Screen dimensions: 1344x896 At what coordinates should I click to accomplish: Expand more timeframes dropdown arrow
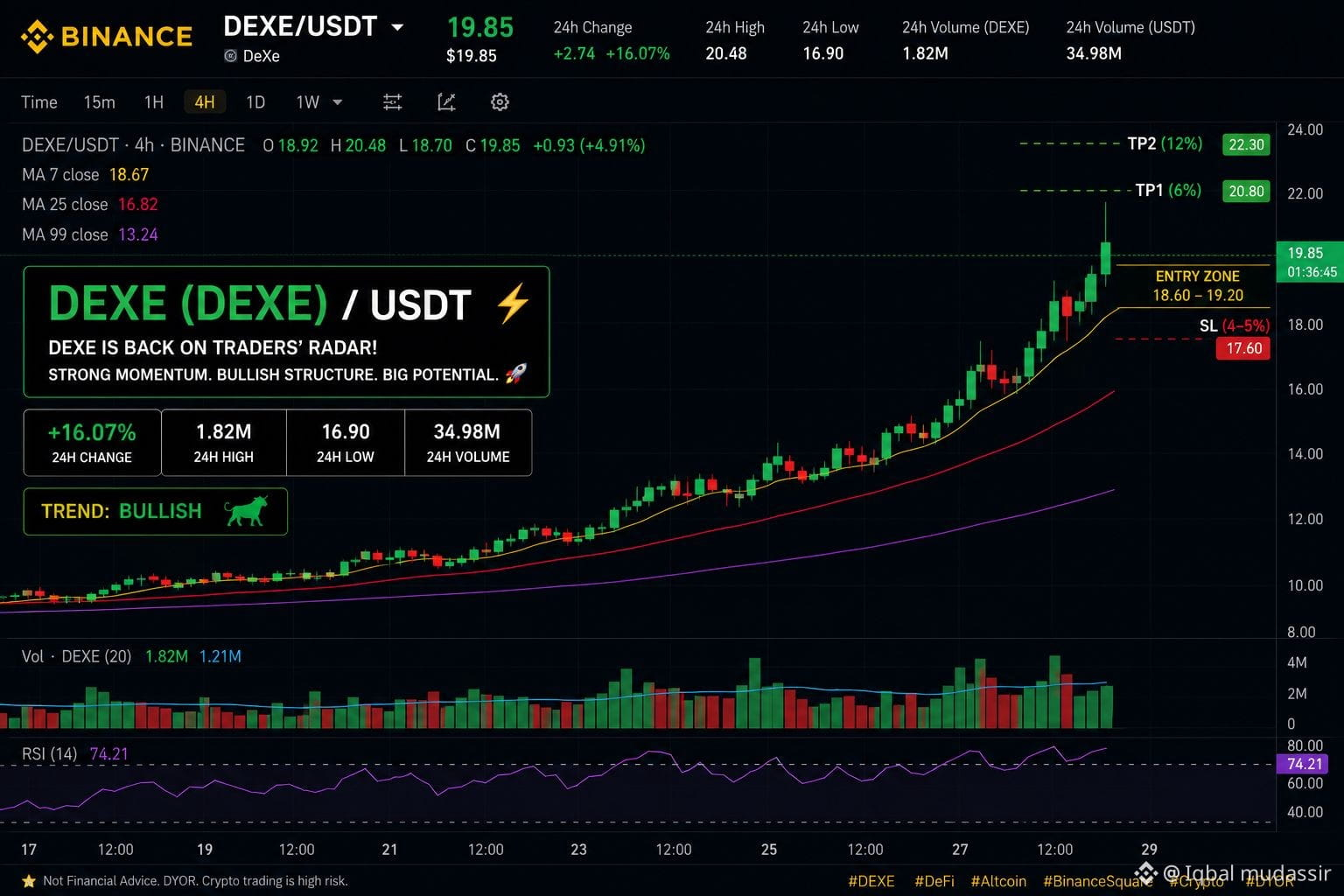click(x=338, y=102)
